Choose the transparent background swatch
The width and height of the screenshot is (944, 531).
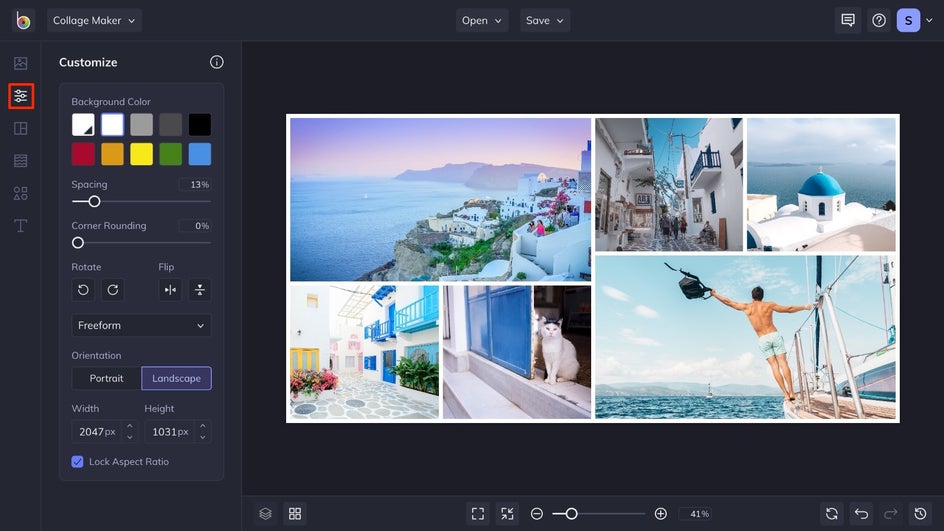(83, 125)
